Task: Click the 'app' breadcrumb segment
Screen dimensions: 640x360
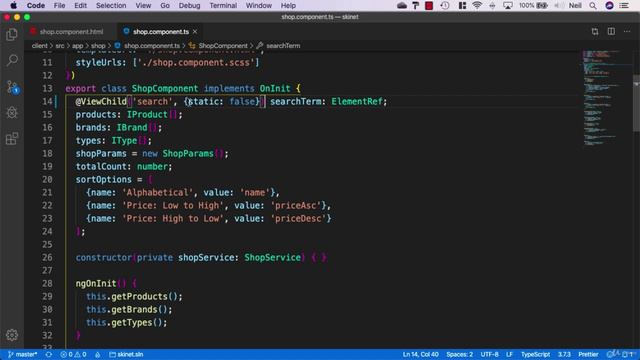Action: click(78, 46)
